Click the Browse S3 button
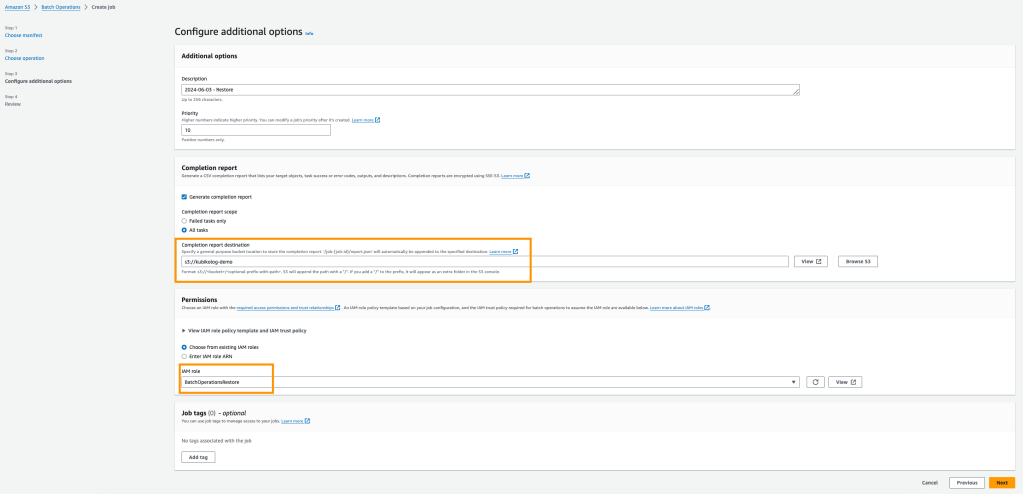Viewport: 1023px width, 494px height. tap(856, 261)
